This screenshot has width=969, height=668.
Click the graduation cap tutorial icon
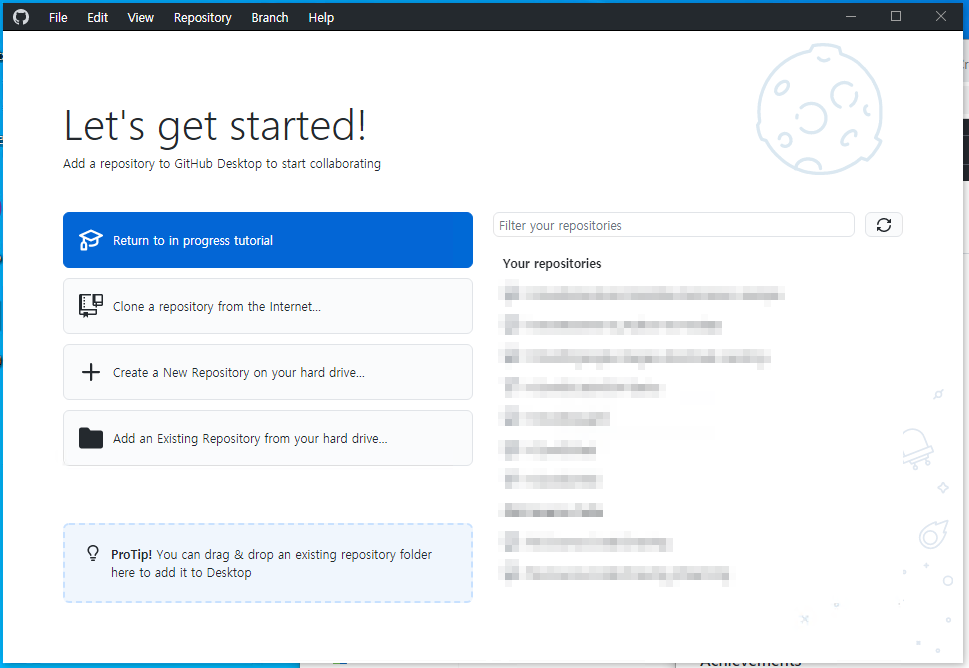click(x=90, y=240)
